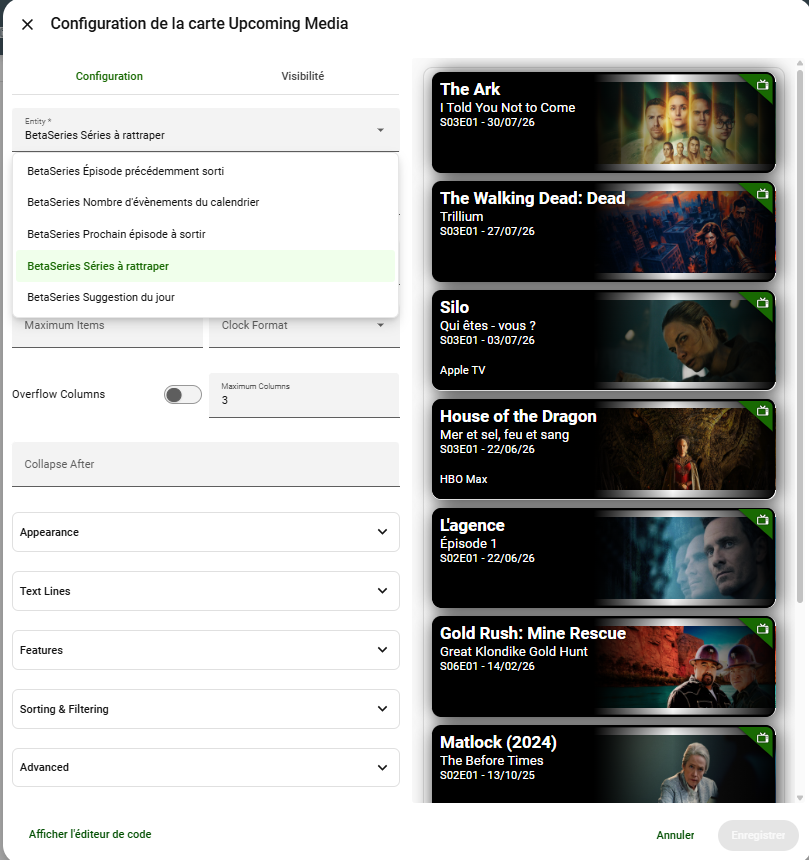Open the Visibilité tab
The image size is (809, 860).
click(x=303, y=76)
